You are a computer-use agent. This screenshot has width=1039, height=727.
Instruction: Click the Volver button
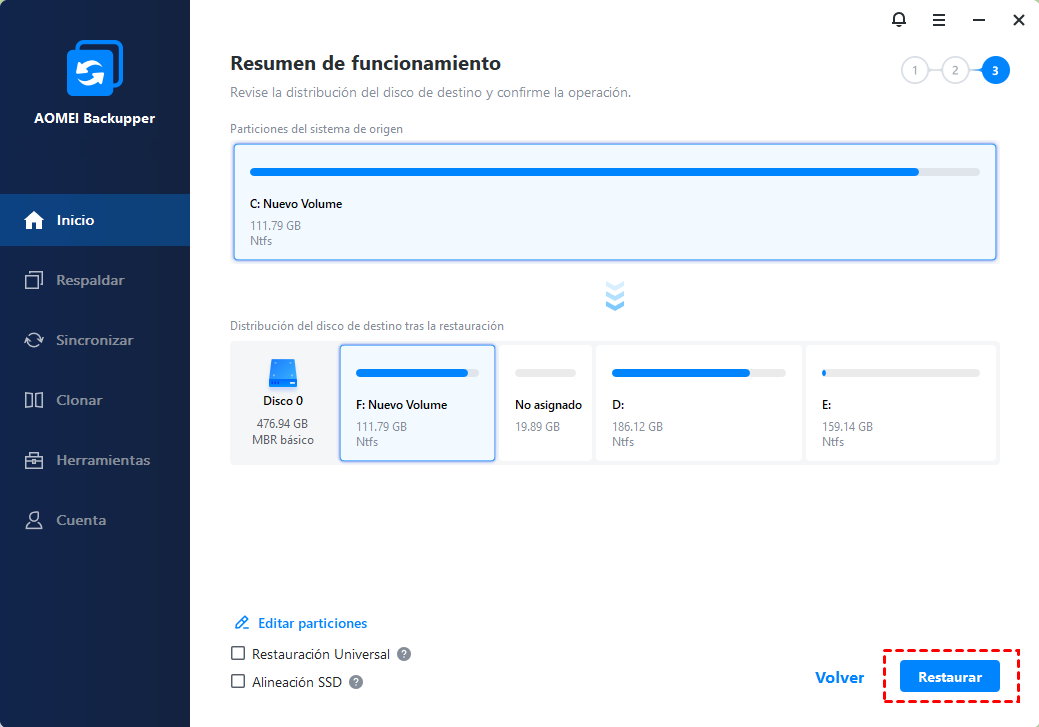tap(839, 677)
